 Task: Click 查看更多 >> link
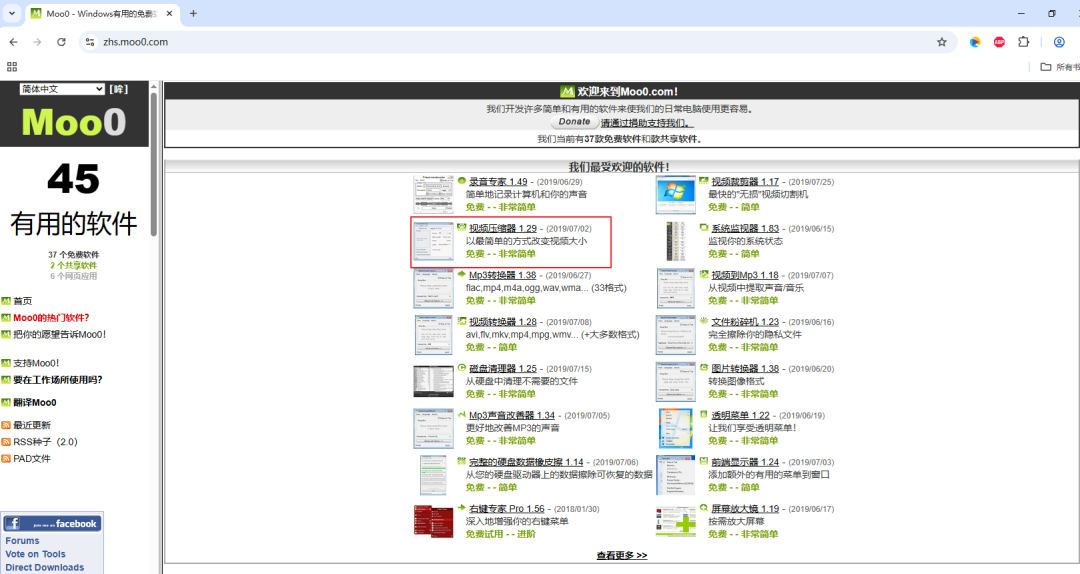click(622, 555)
